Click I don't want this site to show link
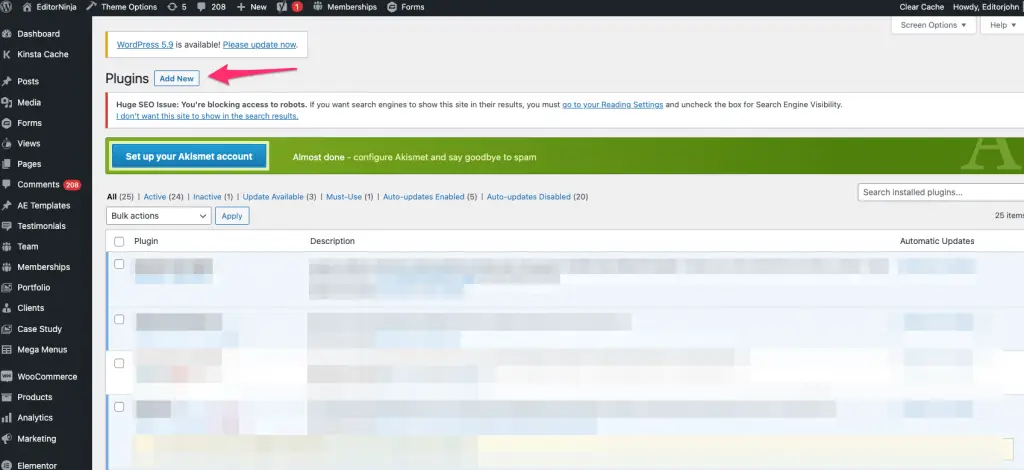 [x=207, y=116]
